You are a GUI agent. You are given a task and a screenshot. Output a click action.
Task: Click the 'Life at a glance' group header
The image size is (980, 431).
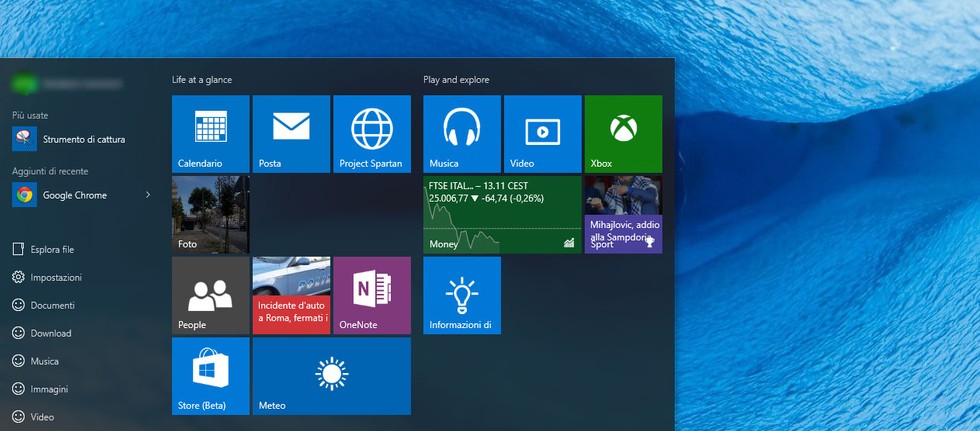coord(202,80)
